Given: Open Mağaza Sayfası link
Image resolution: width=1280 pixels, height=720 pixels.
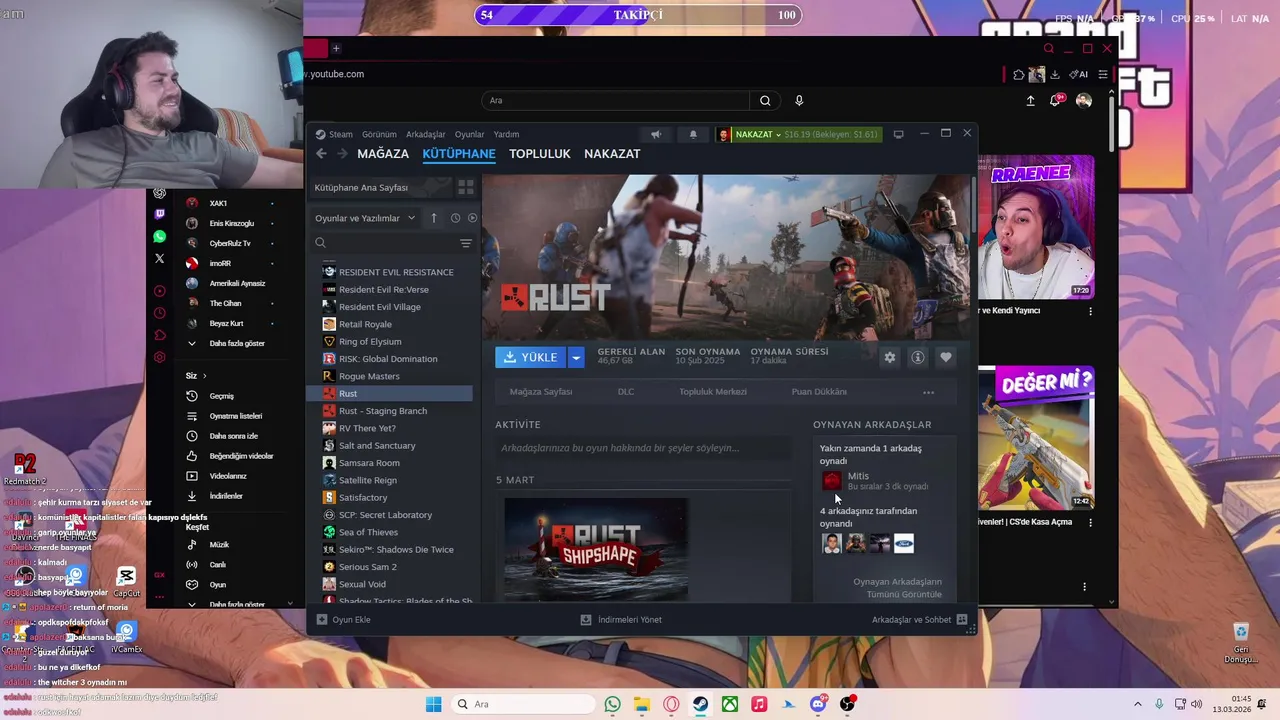Looking at the screenshot, I should point(541,392).
